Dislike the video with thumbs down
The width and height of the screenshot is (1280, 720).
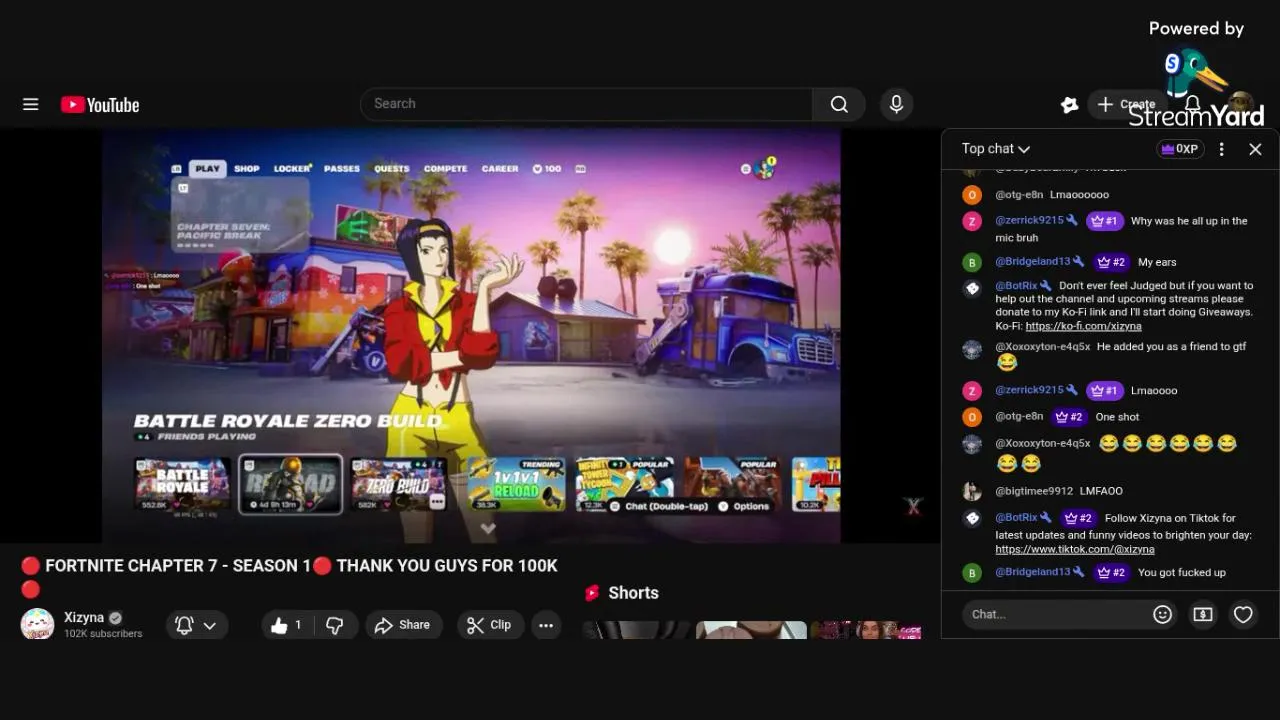click(x=335, y=625)
